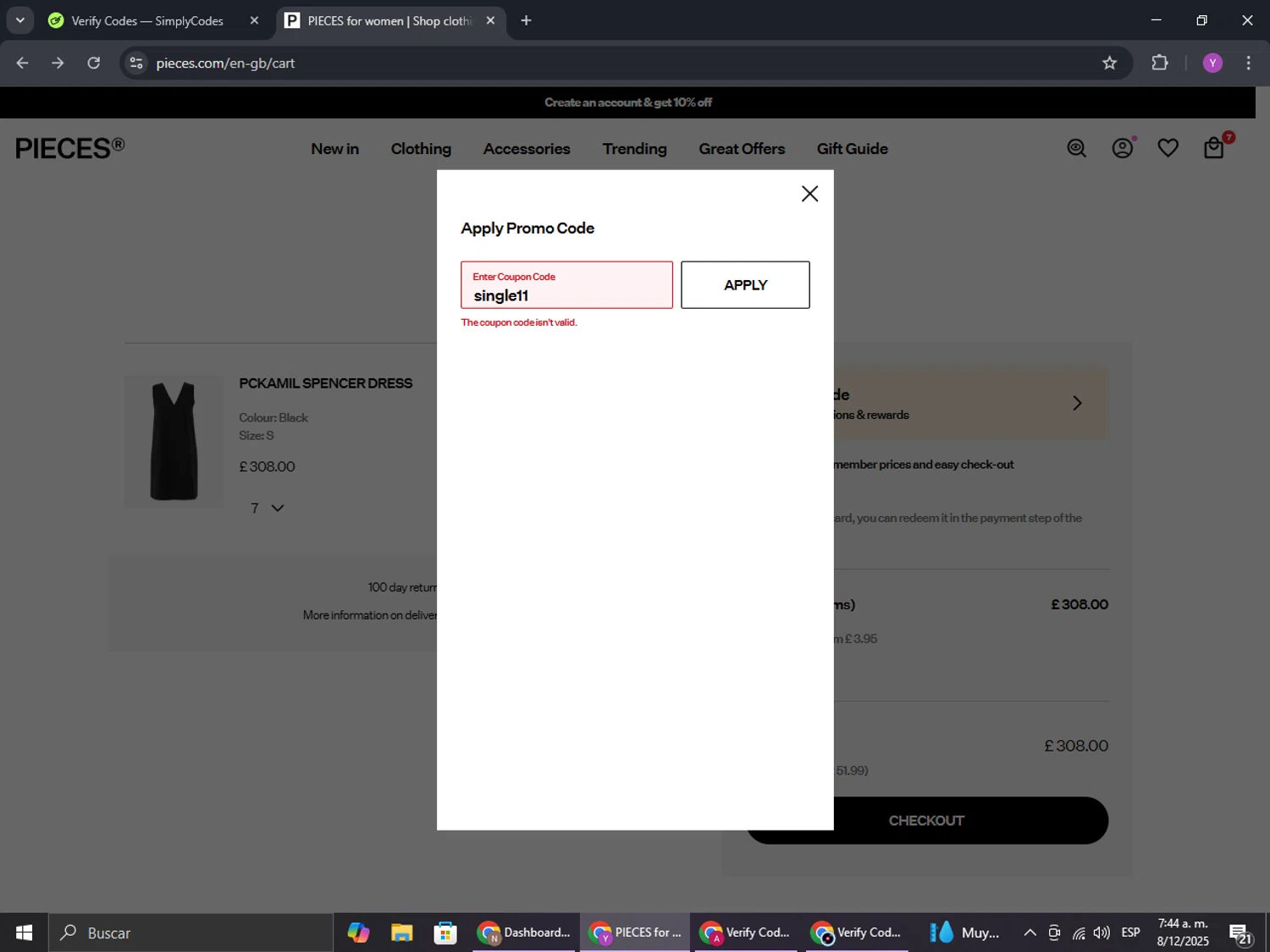Viewport: 1270px width, 952px height.
Task: Expand the promotions & rewards chevron
Action: 1077,403
